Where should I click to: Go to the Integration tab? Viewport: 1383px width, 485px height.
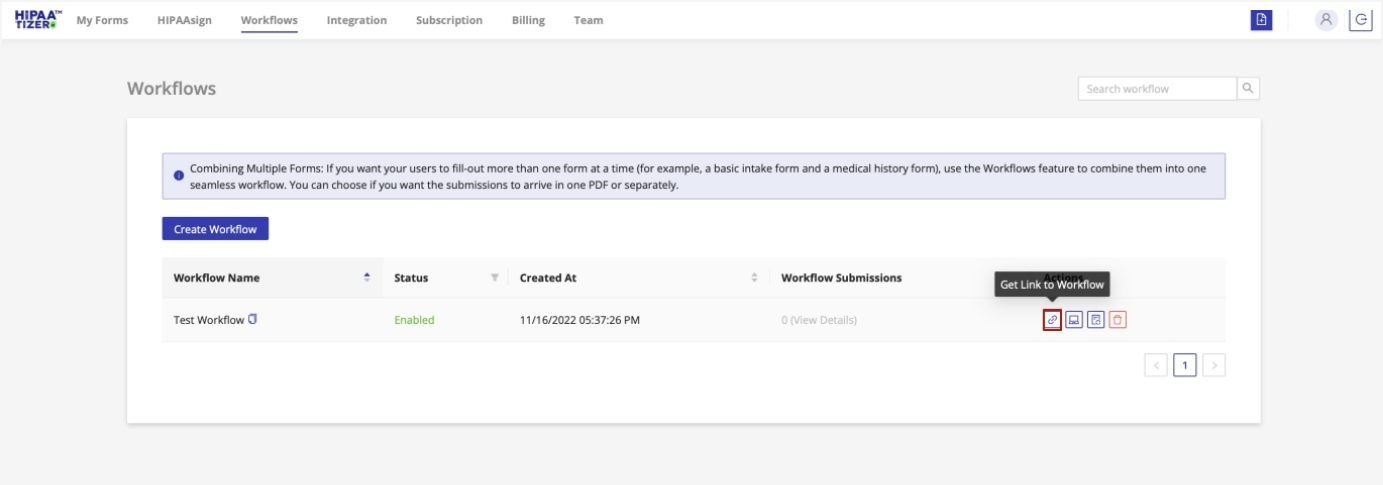pos(357,20)
